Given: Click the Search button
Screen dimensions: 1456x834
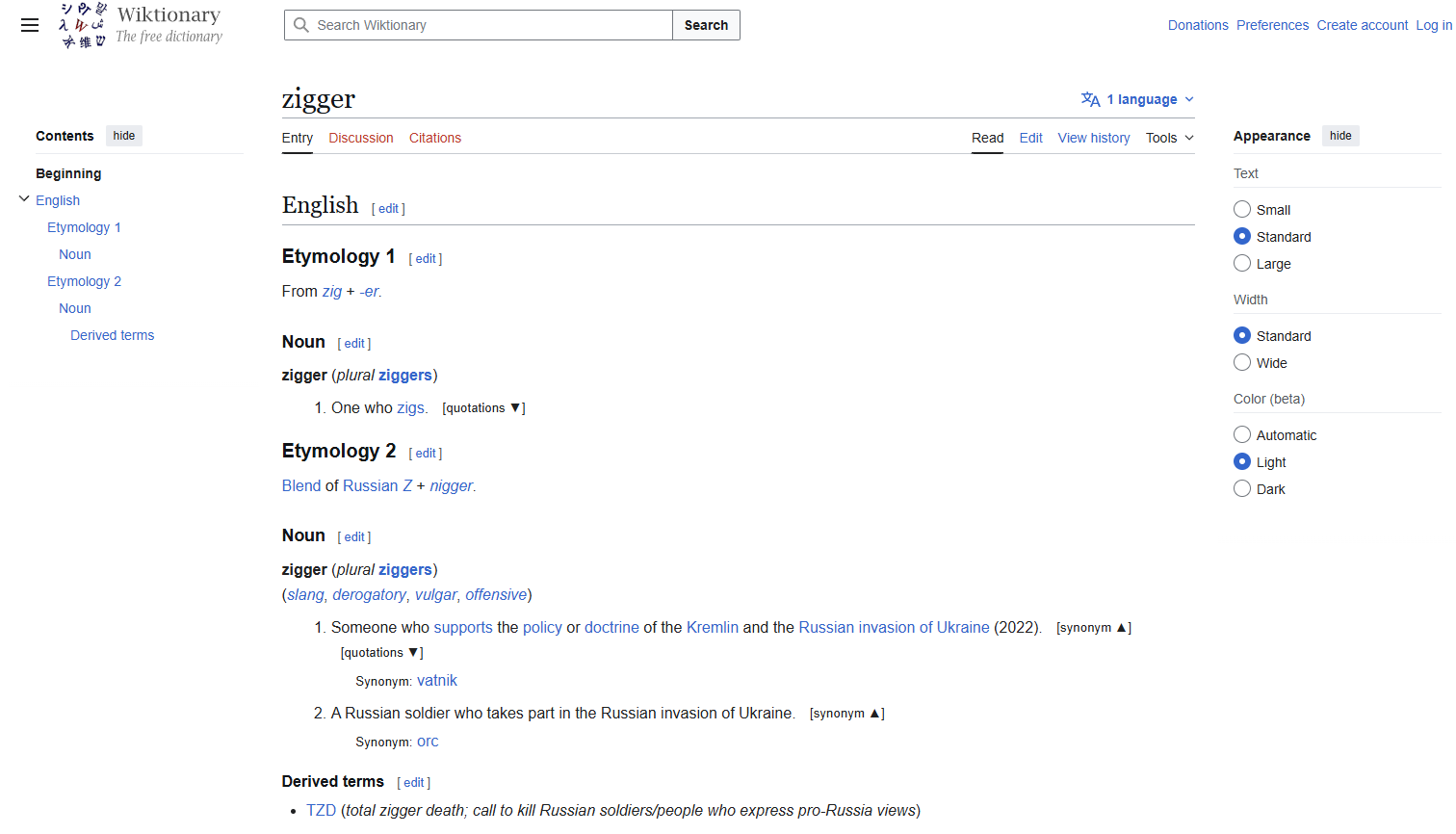Looking at the screenshot, I should [706, 25].
